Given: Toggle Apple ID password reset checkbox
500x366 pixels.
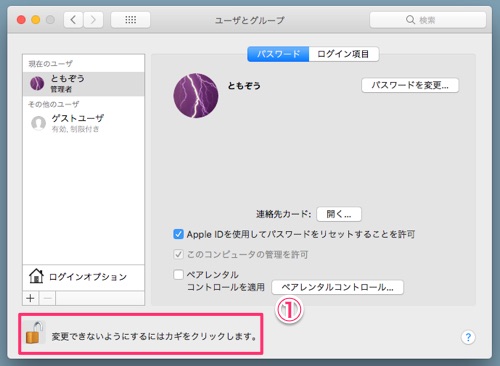Looking at the screenshot, I should pos(178,234).
